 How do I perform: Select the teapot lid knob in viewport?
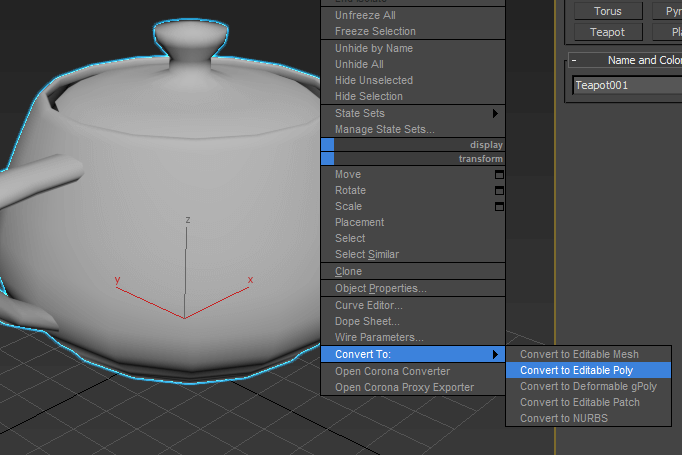pyautogui.click(x=191, y=38)
